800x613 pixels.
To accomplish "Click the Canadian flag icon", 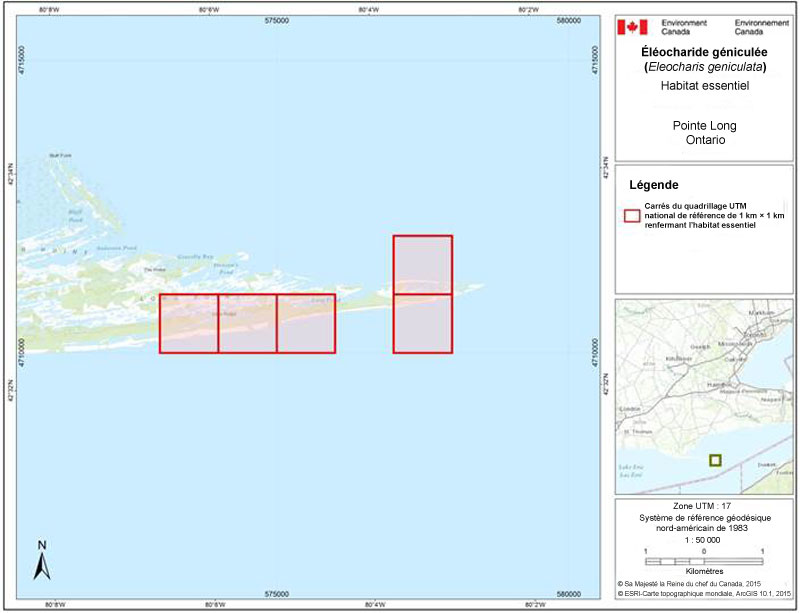I will point(632,27).
